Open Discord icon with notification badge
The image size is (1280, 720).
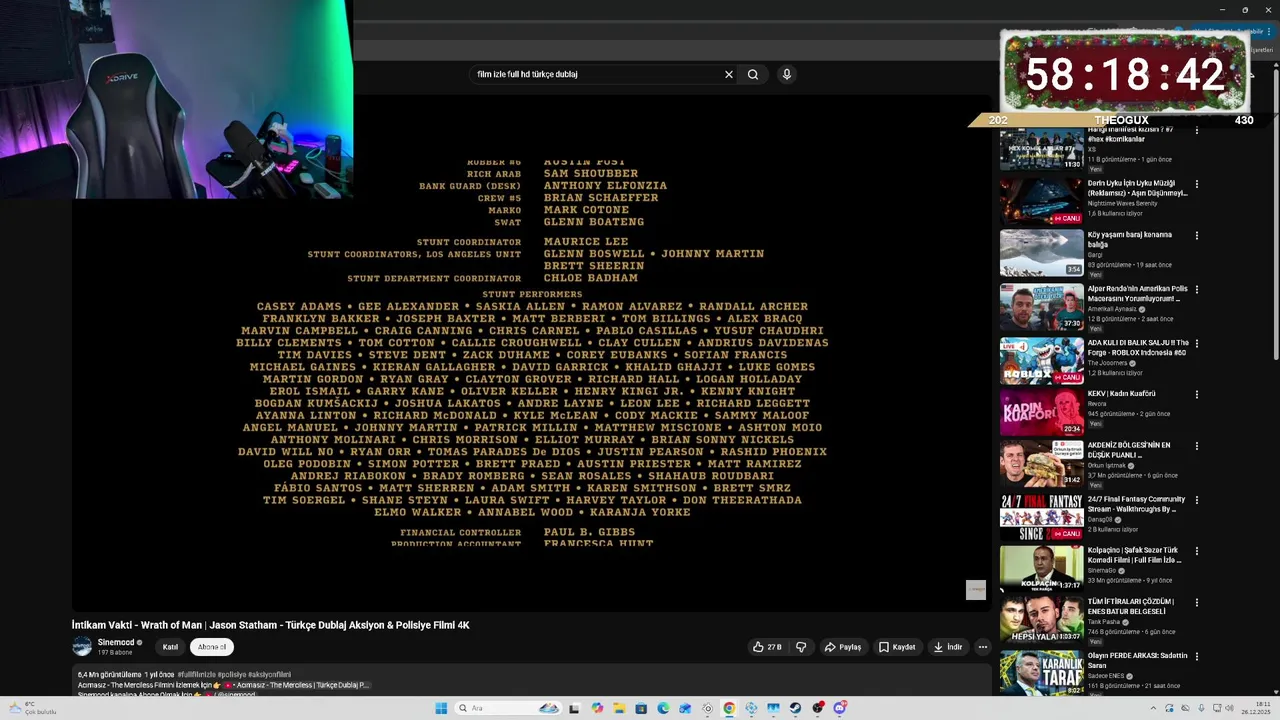click(840, 708)
